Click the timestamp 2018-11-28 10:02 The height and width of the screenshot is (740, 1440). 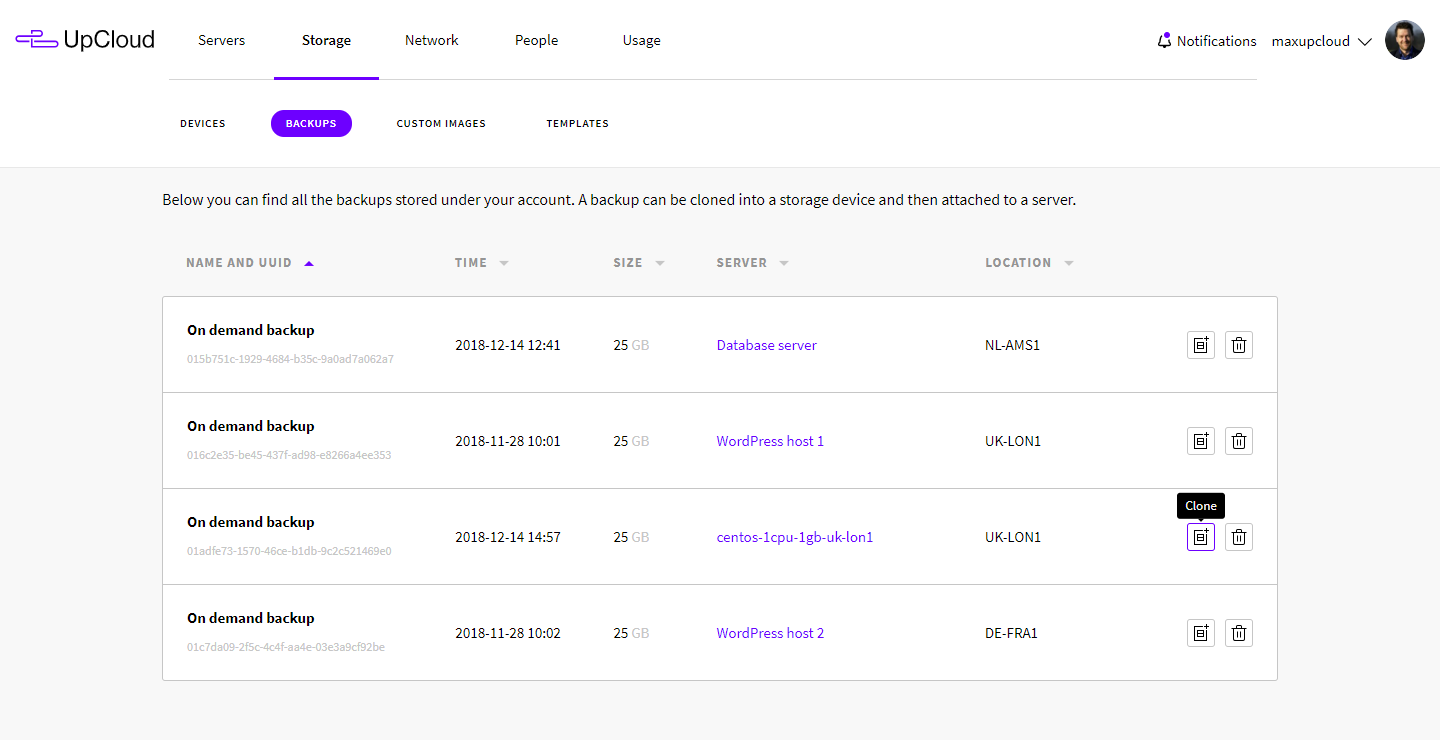(x=508, y=633)
